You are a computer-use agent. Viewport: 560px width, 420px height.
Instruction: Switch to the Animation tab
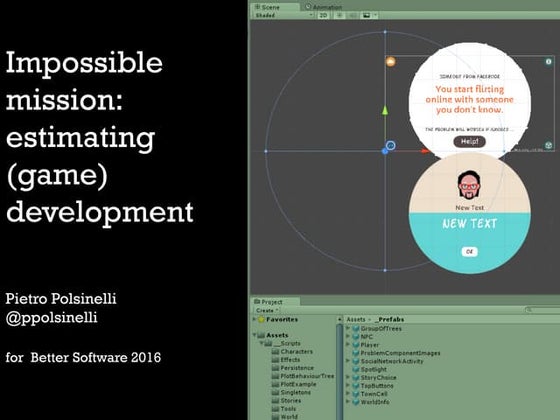(x=324, y=7)
